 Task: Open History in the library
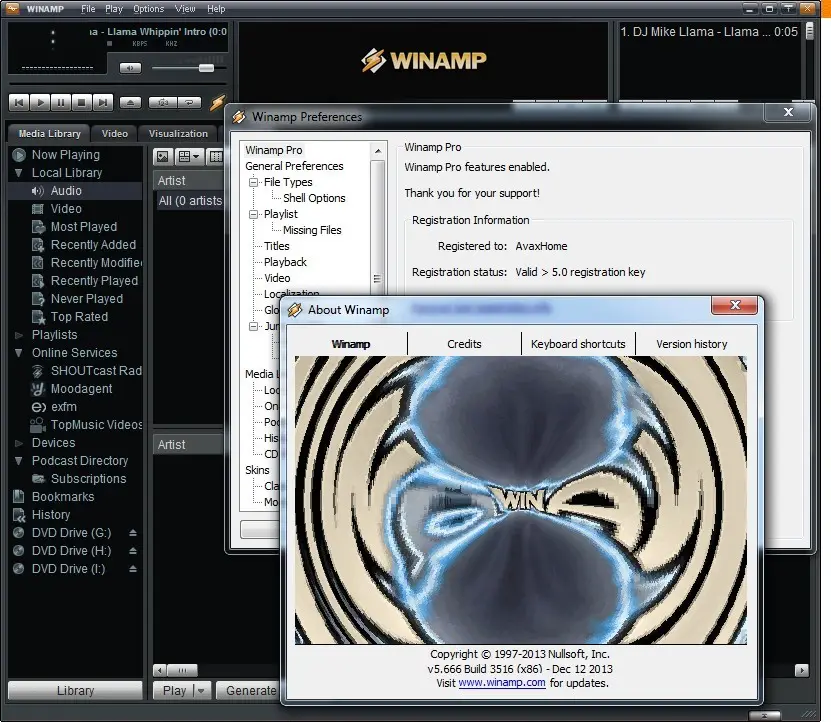(x=50, y=515)
